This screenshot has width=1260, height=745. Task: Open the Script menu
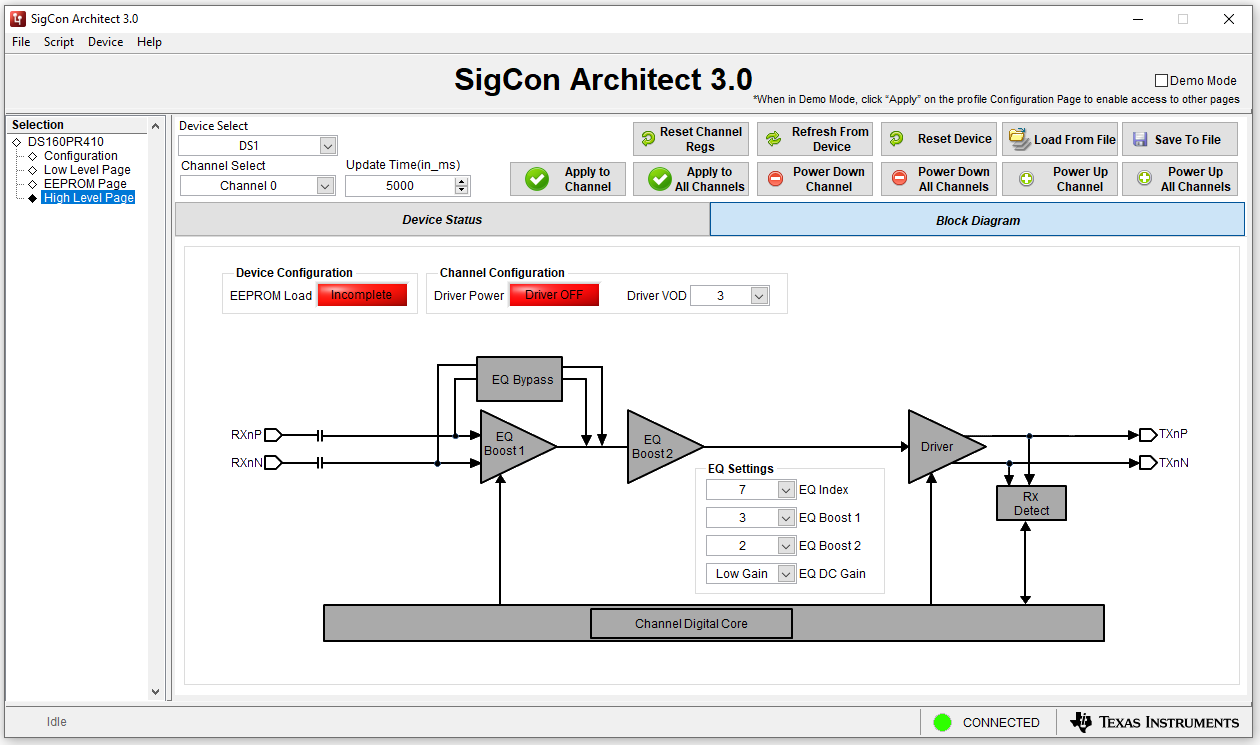pyautogui.click(x=59, y=42)
